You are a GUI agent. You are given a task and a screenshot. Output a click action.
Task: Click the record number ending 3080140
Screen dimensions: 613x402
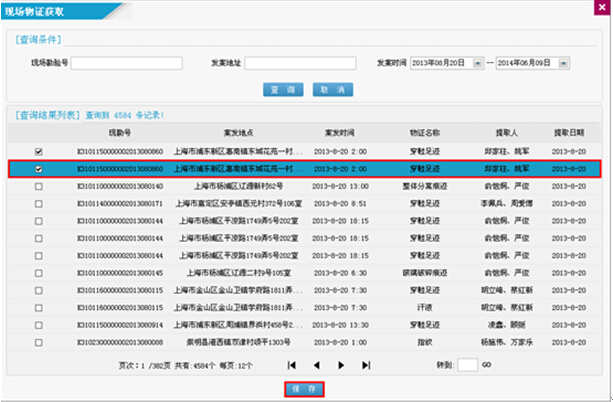pos(120,187)
